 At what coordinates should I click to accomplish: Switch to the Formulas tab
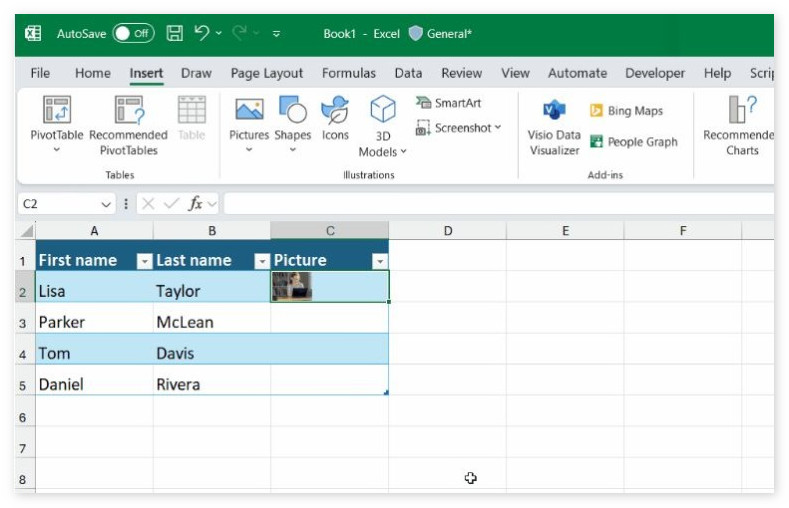(349, 73)
